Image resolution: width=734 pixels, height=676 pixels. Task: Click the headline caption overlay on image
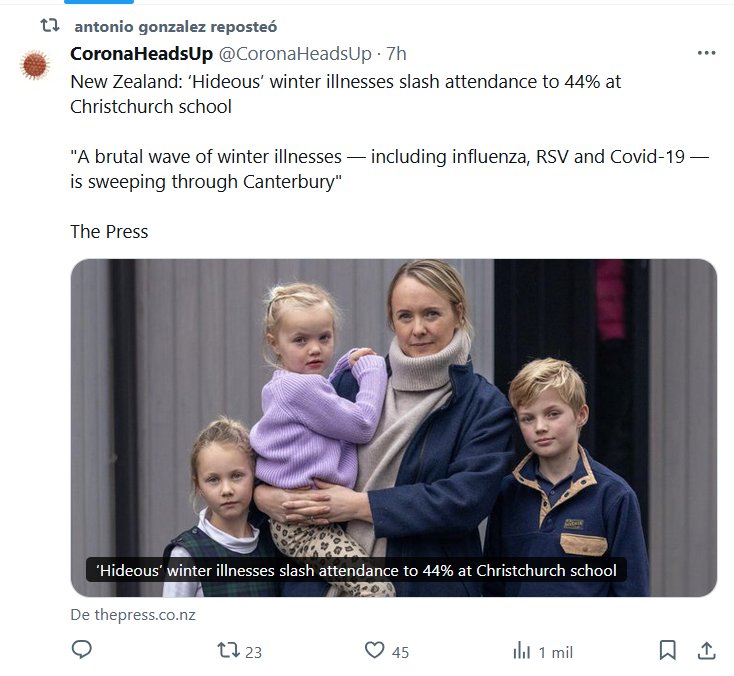coord(355,571)
